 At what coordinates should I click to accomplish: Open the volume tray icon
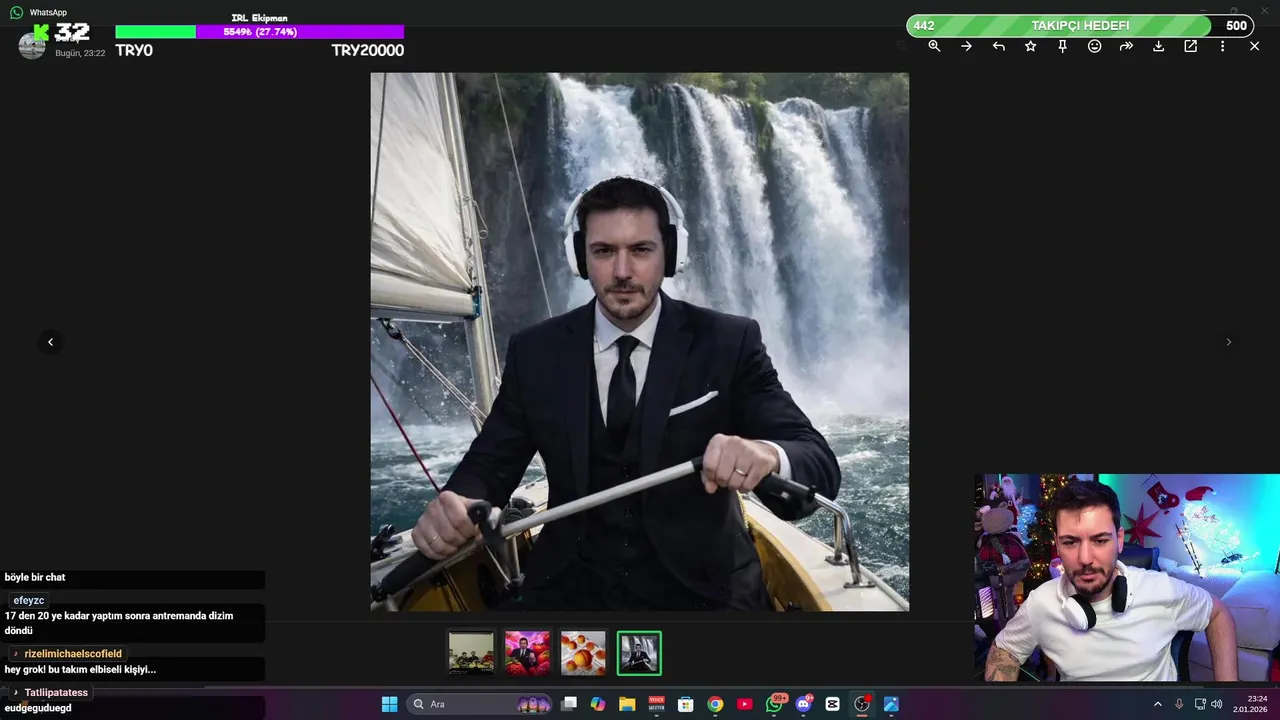tap(1217, 704)
